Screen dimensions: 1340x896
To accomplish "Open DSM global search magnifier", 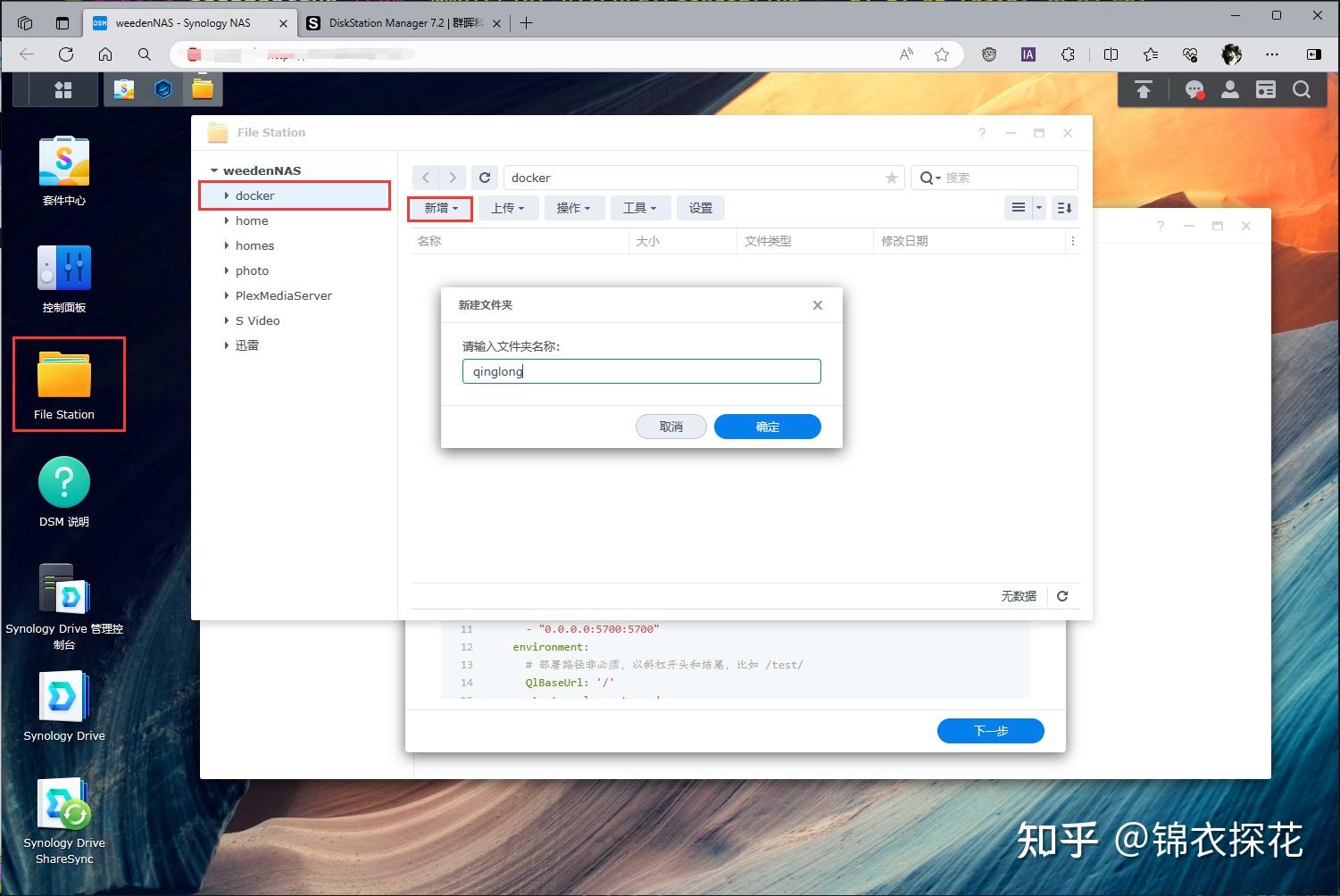I will 1302,89.
